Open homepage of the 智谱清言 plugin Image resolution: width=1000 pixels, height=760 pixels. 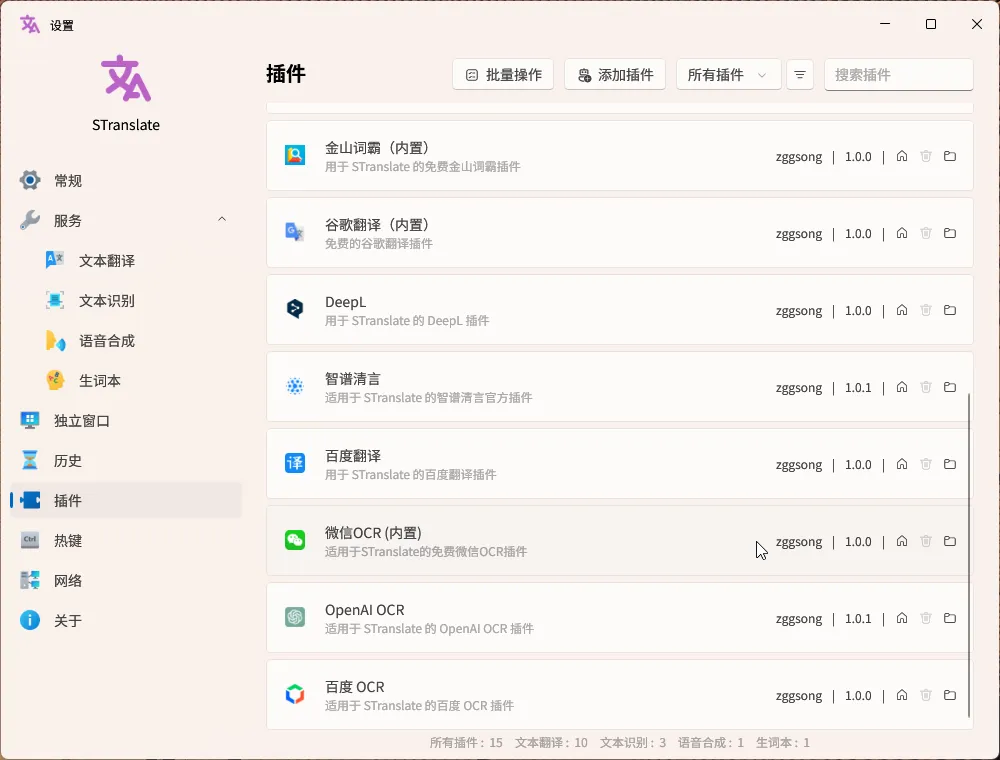click(901, 387)
